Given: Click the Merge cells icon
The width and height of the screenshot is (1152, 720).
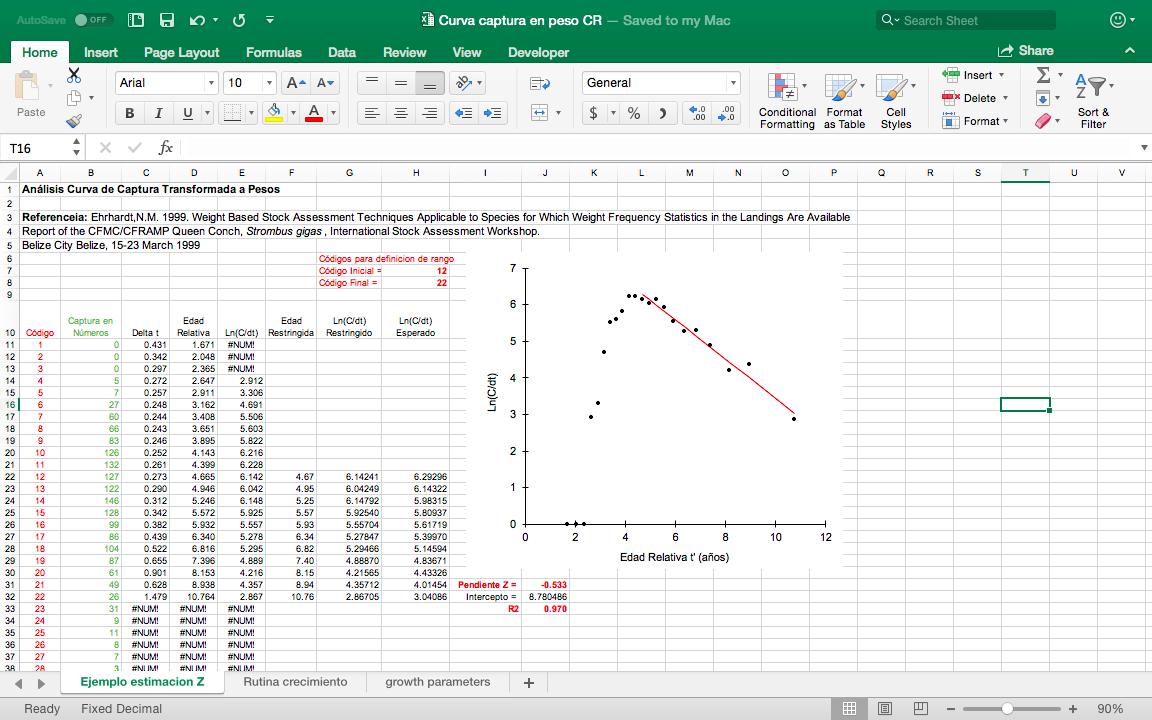Looking at the screenshot, I should pyautogui.click(x=540, y=113).
